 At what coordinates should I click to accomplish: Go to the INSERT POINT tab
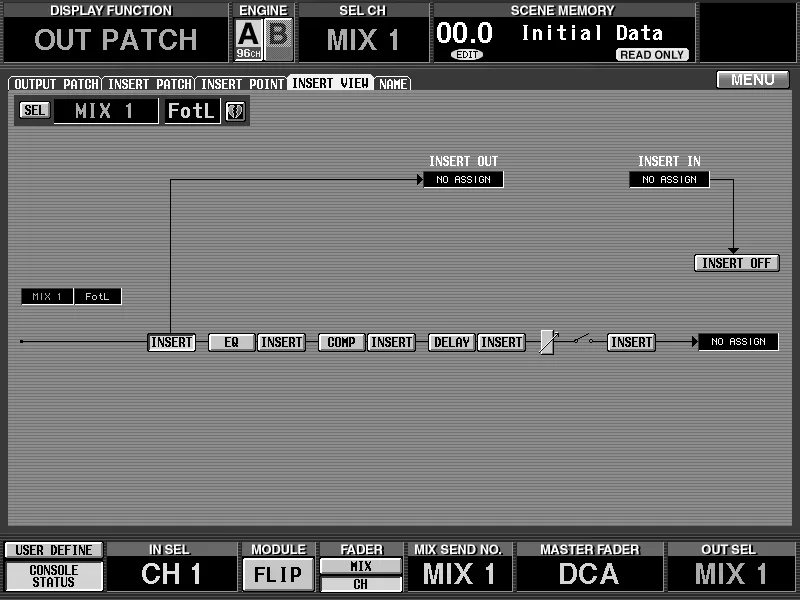point(242,84)
